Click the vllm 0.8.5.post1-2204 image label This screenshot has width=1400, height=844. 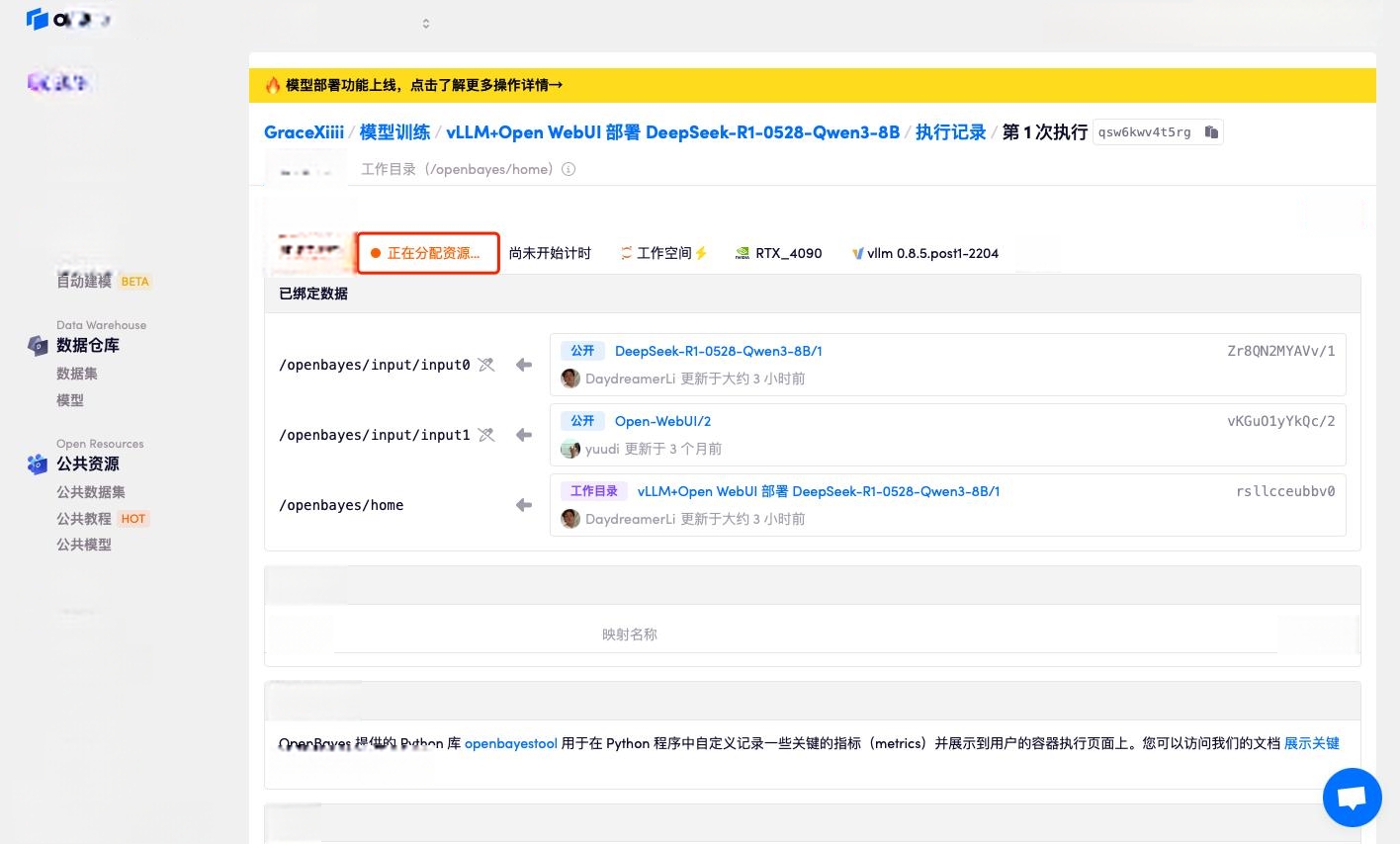933,253
